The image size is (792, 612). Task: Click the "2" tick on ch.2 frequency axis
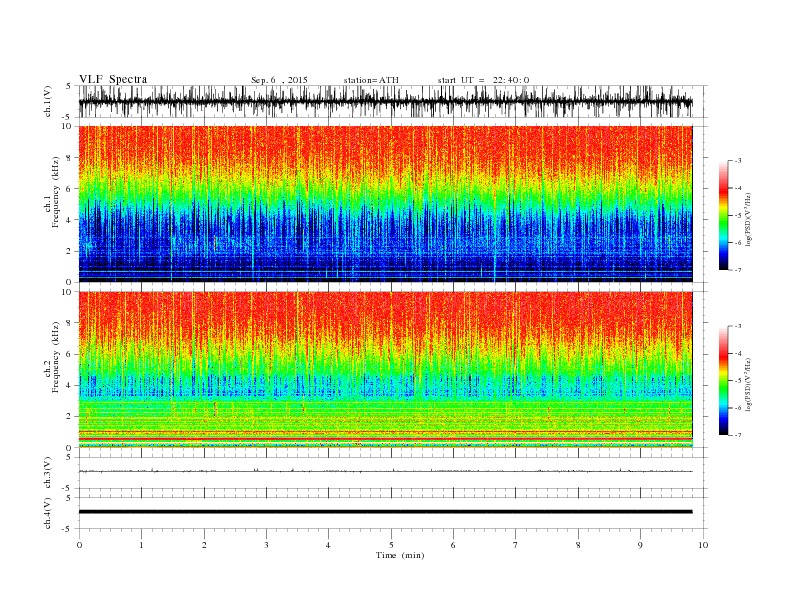pyautogui.click(x=69, y=417)
